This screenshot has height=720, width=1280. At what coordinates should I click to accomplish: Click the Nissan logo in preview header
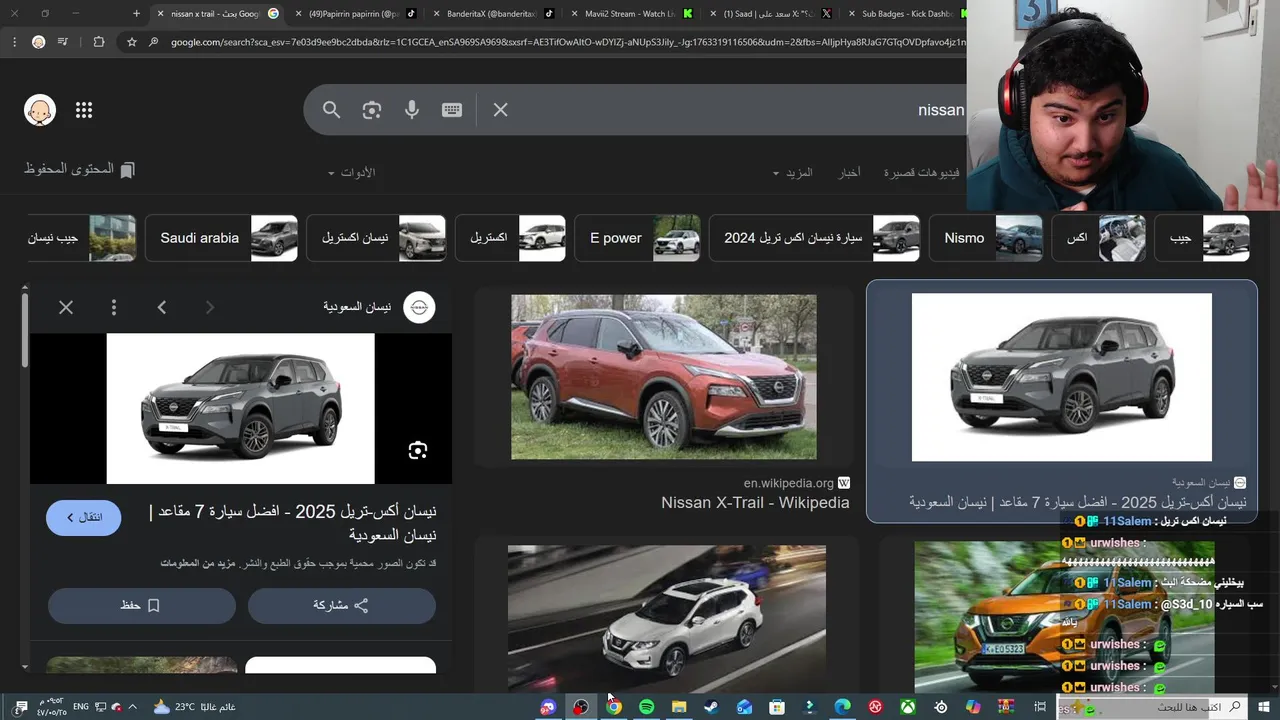419,307
